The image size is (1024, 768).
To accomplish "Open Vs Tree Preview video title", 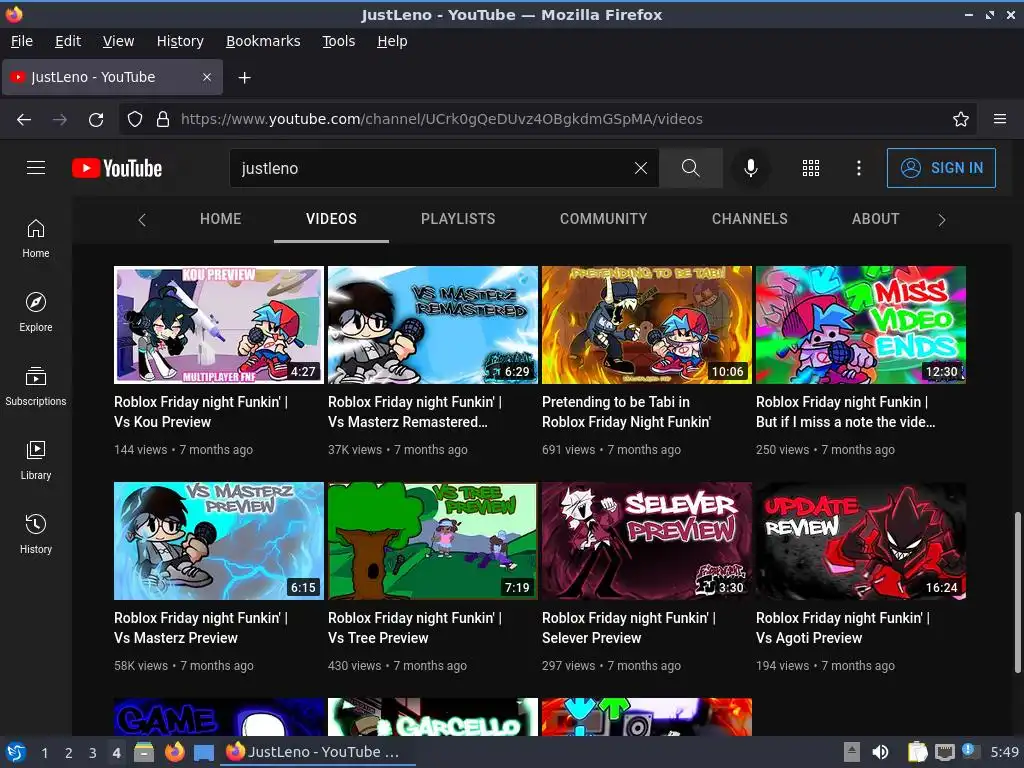I will click(415, 628).
